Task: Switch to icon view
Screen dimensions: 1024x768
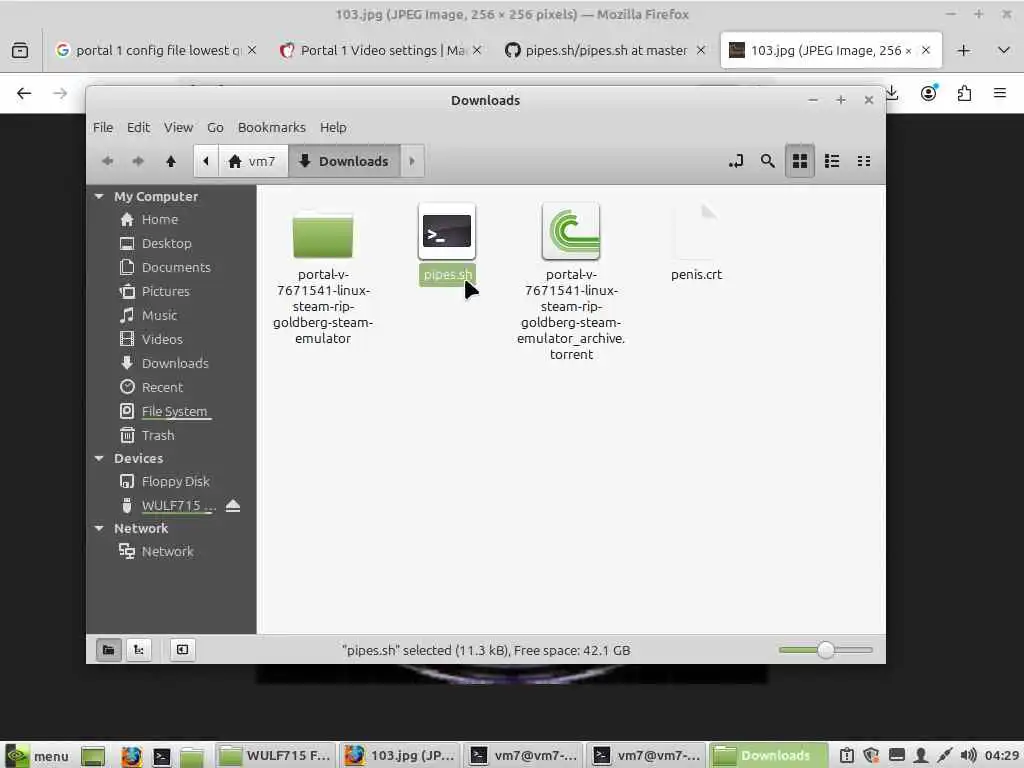Action: (799, 161)
